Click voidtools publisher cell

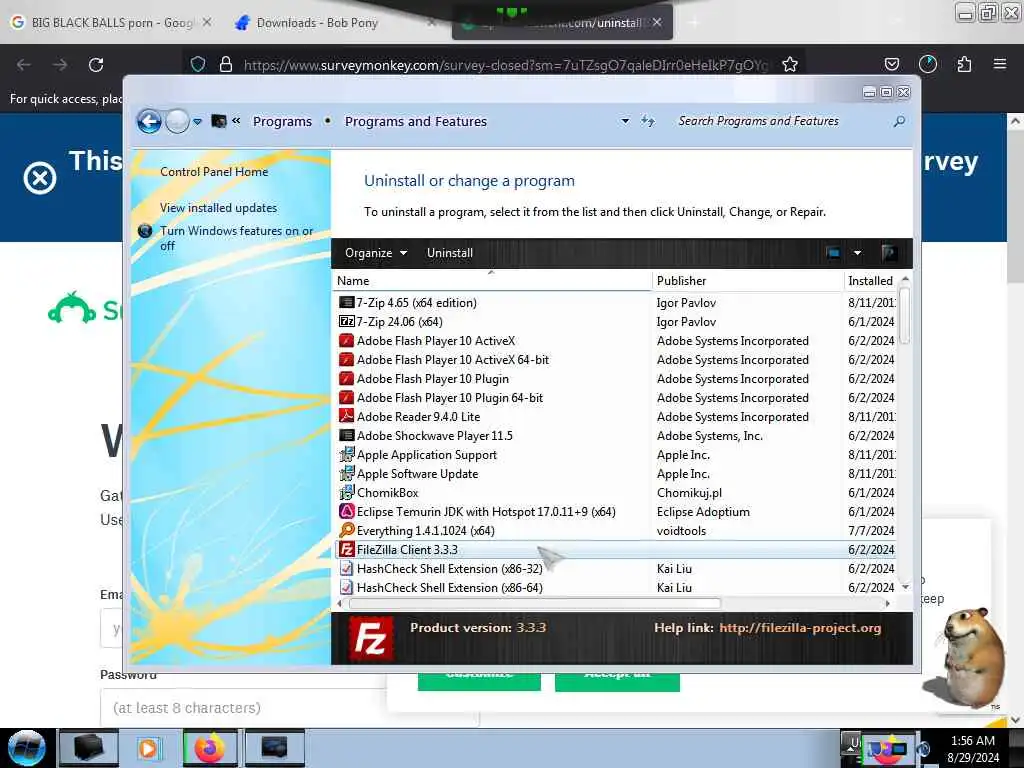point(681,531)
